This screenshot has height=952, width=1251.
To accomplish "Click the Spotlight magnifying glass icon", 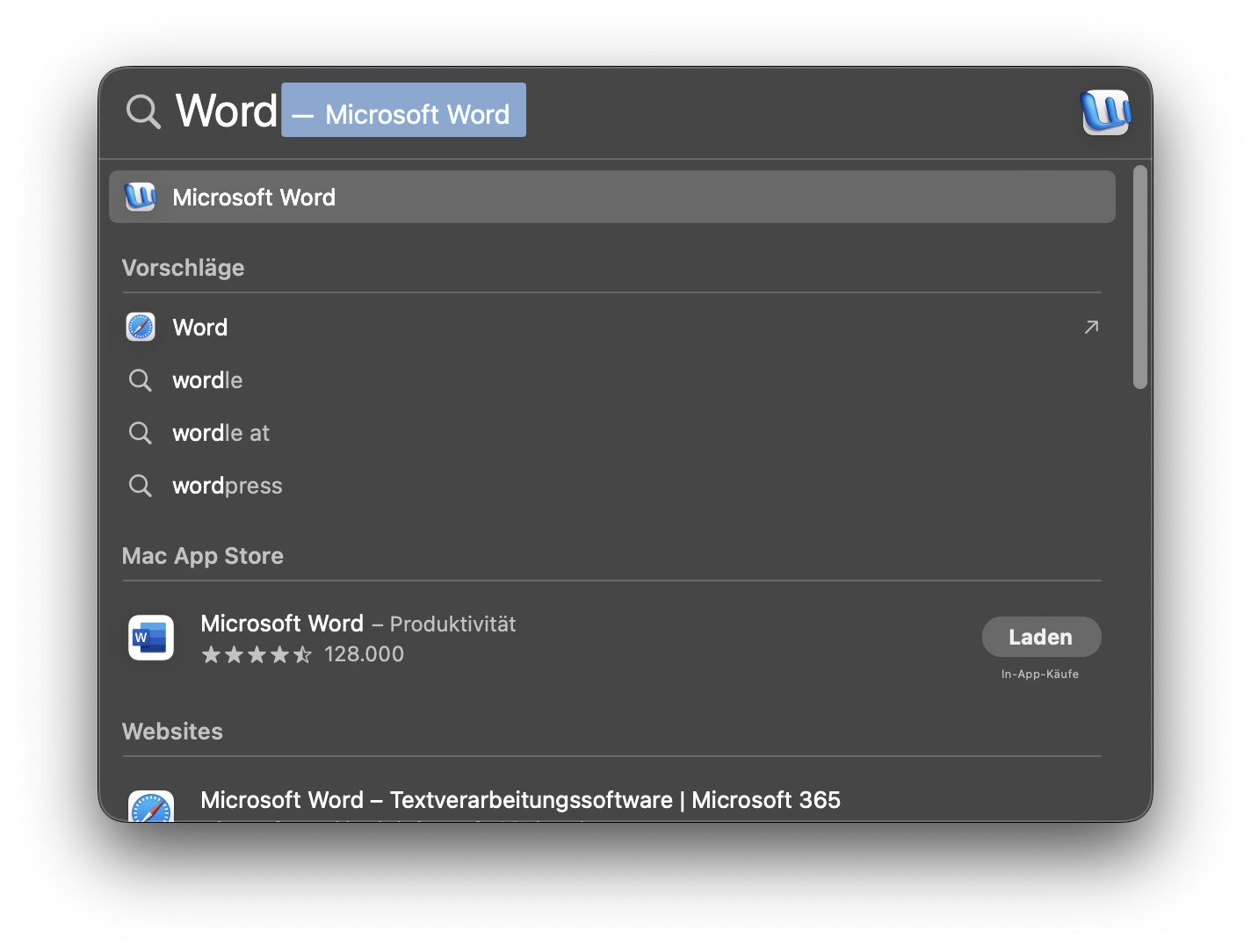I will pyautogui.click(x=143, y=112).
